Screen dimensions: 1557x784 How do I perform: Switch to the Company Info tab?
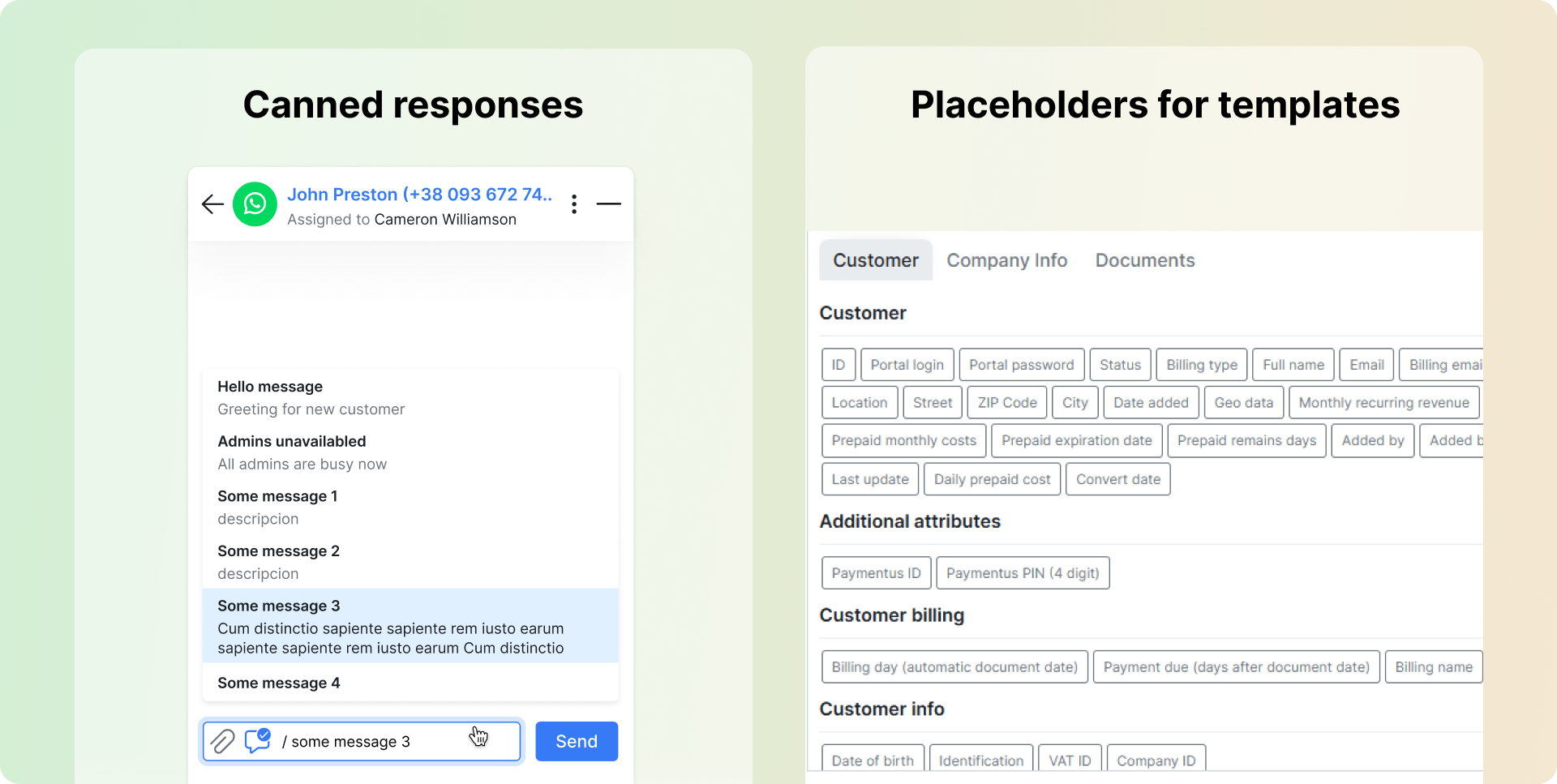pos(1007,260)
